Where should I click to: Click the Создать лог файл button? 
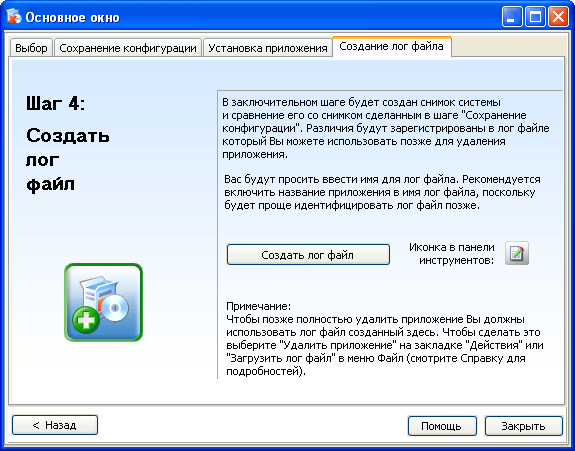(308, 254)
